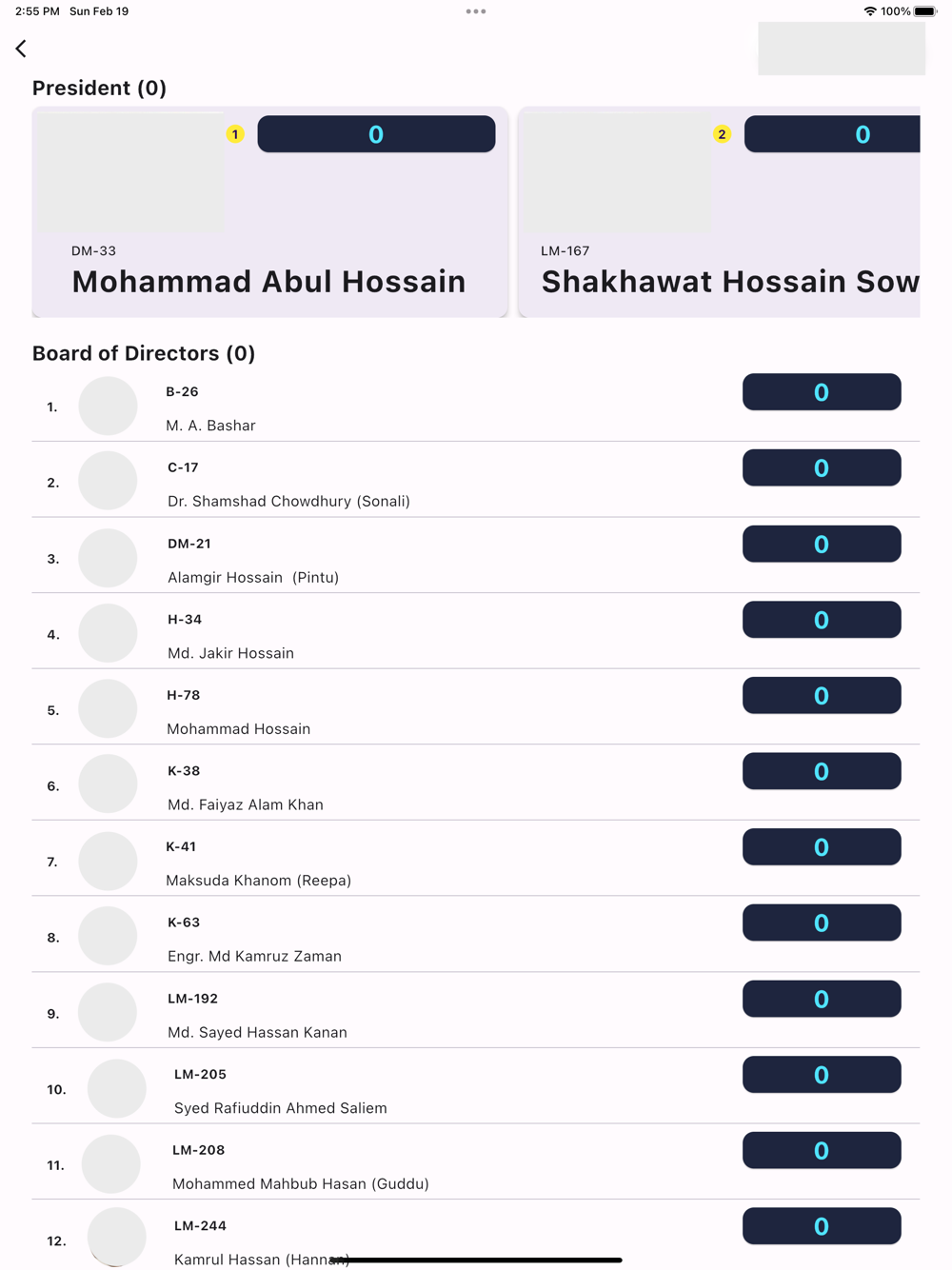The height and width of the screenshot is (1270, 952).
Task: Tap the yellow number 2 badge
Action: tap(722, 134)
